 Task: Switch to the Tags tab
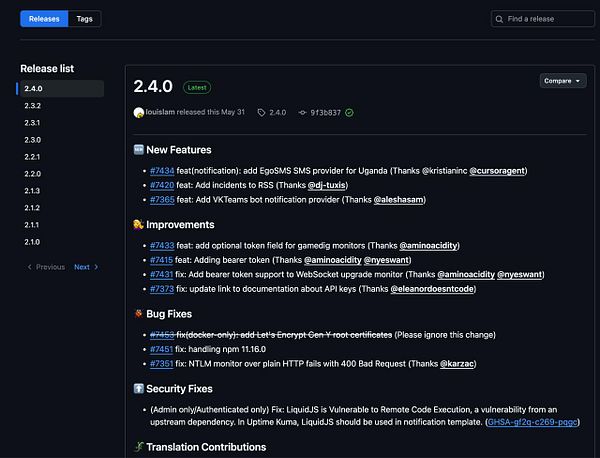[85, 19]
